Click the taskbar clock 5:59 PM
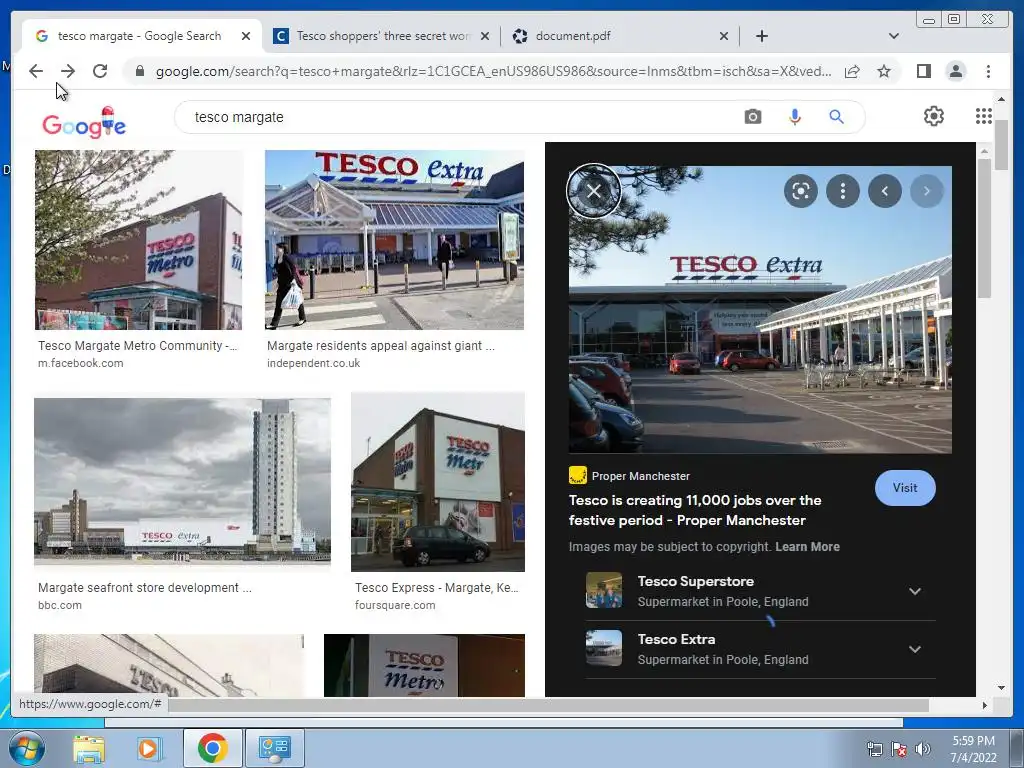This screenshot has width=1024, height=768. (973, 749)
